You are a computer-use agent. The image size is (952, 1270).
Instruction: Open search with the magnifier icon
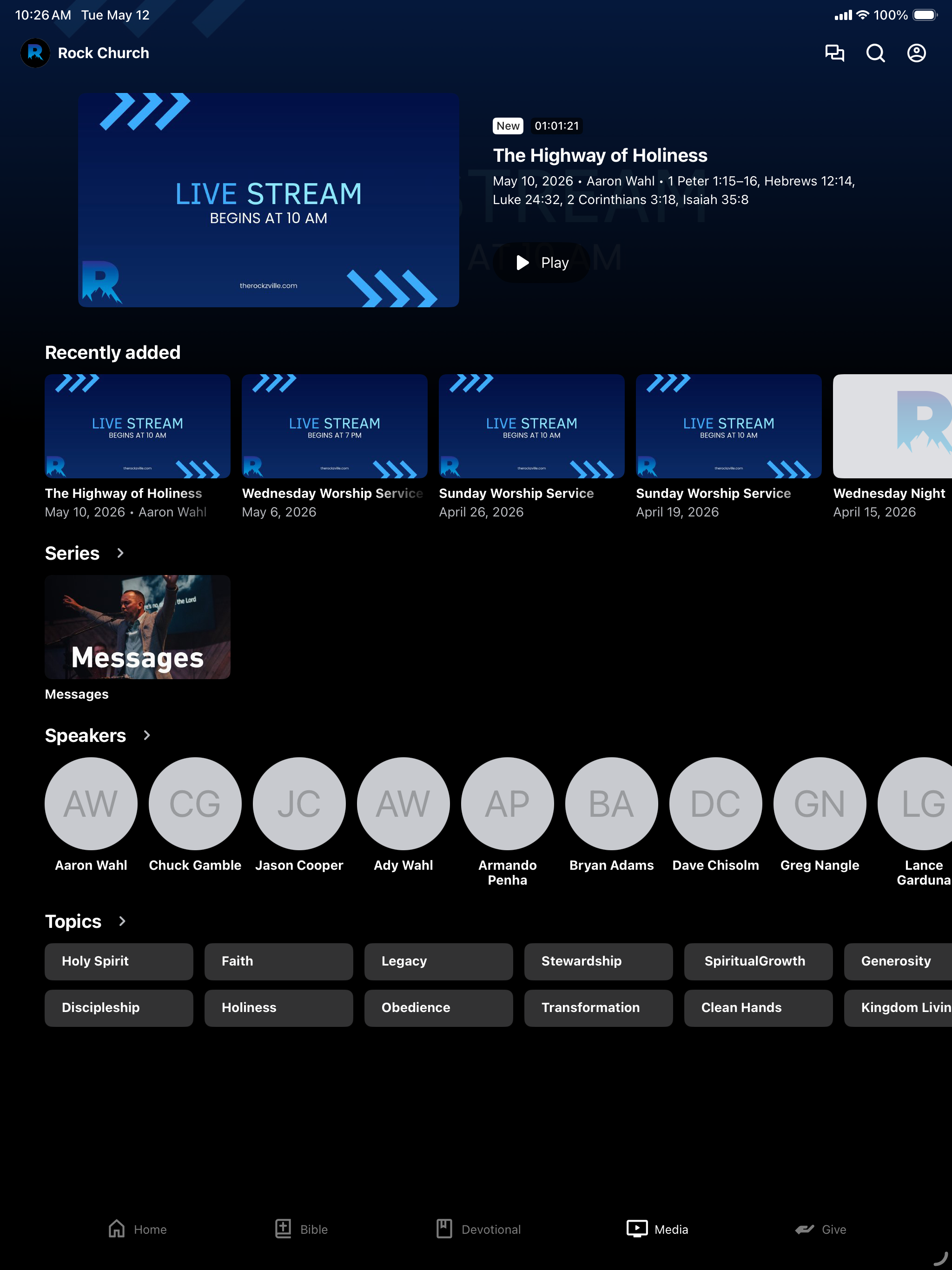point(875,53)
